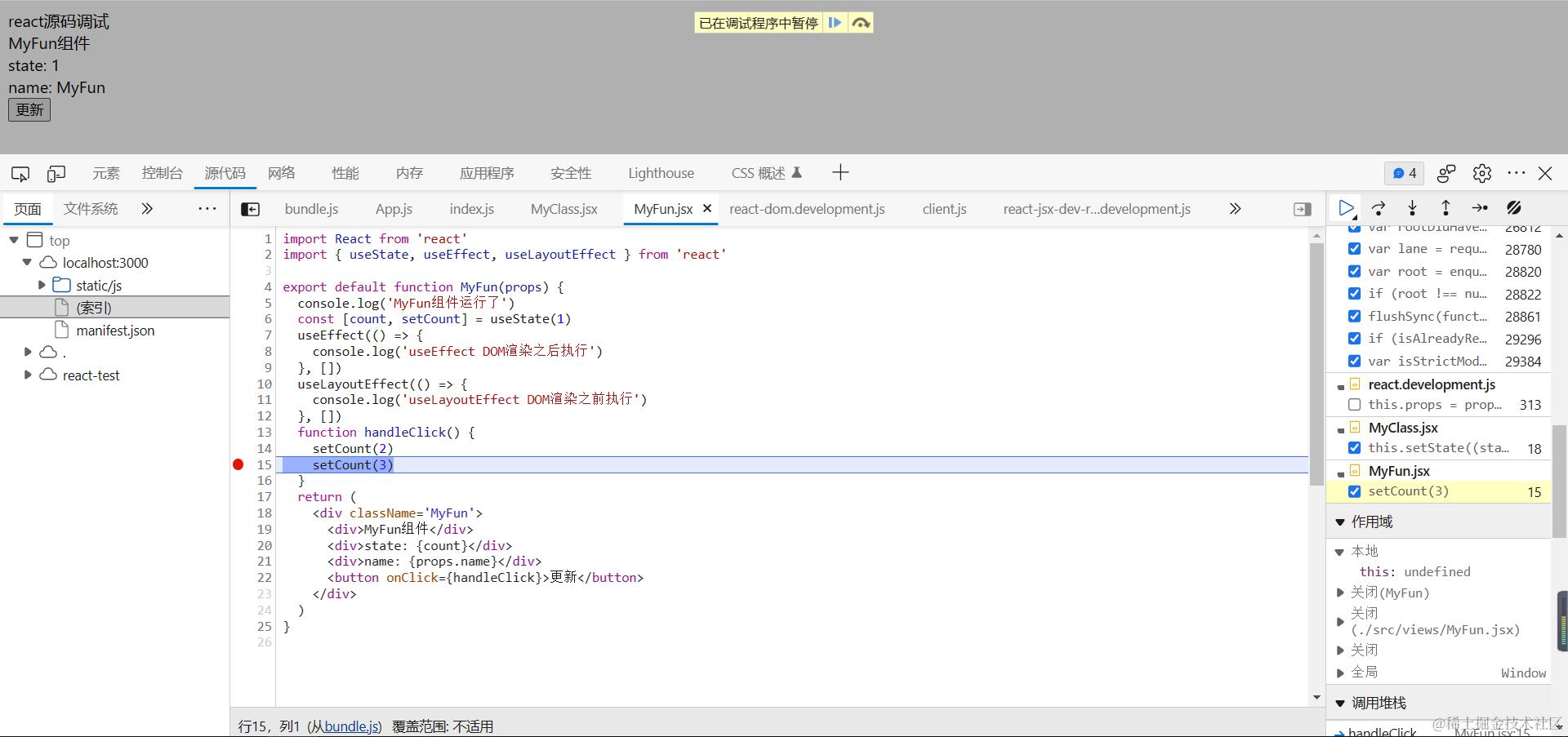Uncheck breakpoint 'var isStrictMod...' 29384

(x=1354, y=361)
